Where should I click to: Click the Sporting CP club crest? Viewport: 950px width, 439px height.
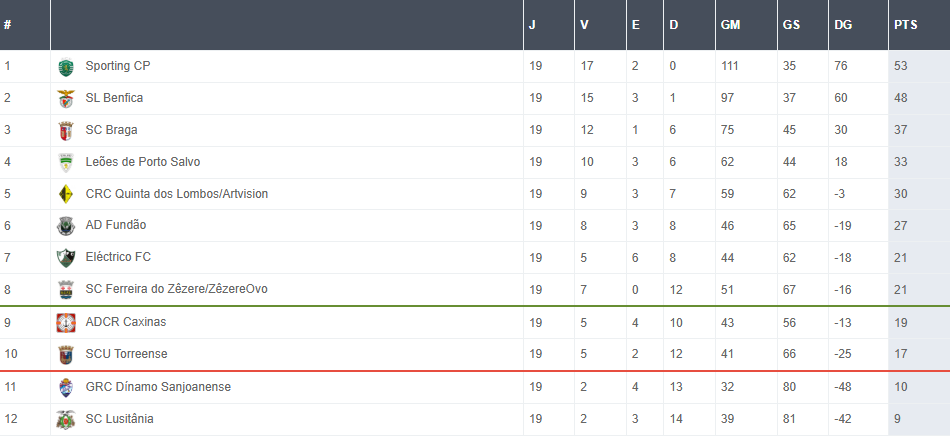(66, 67)
